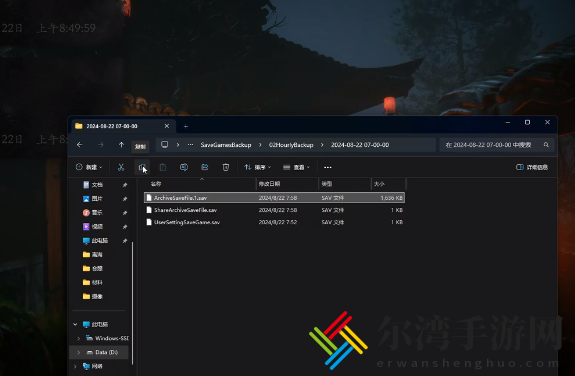Screen dimensions: 575x376
Task: Expand the 网络 (Network) node chevron
Action: tap(75, 366)
